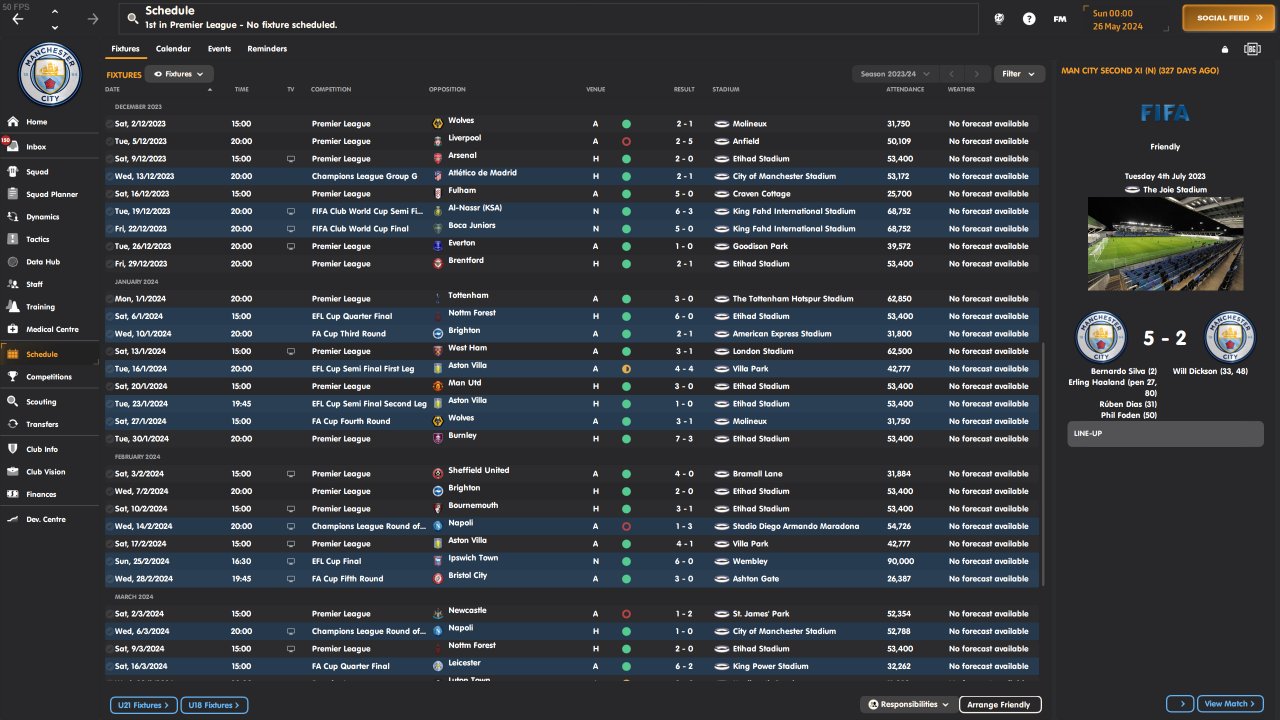Open the Medical Centre
Screen dimensions: 1280x720
click(52, 329)
